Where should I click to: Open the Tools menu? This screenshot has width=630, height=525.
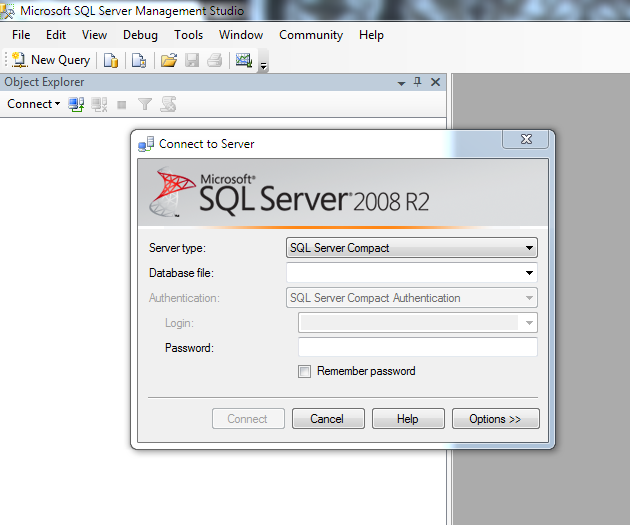pos(188,35)
